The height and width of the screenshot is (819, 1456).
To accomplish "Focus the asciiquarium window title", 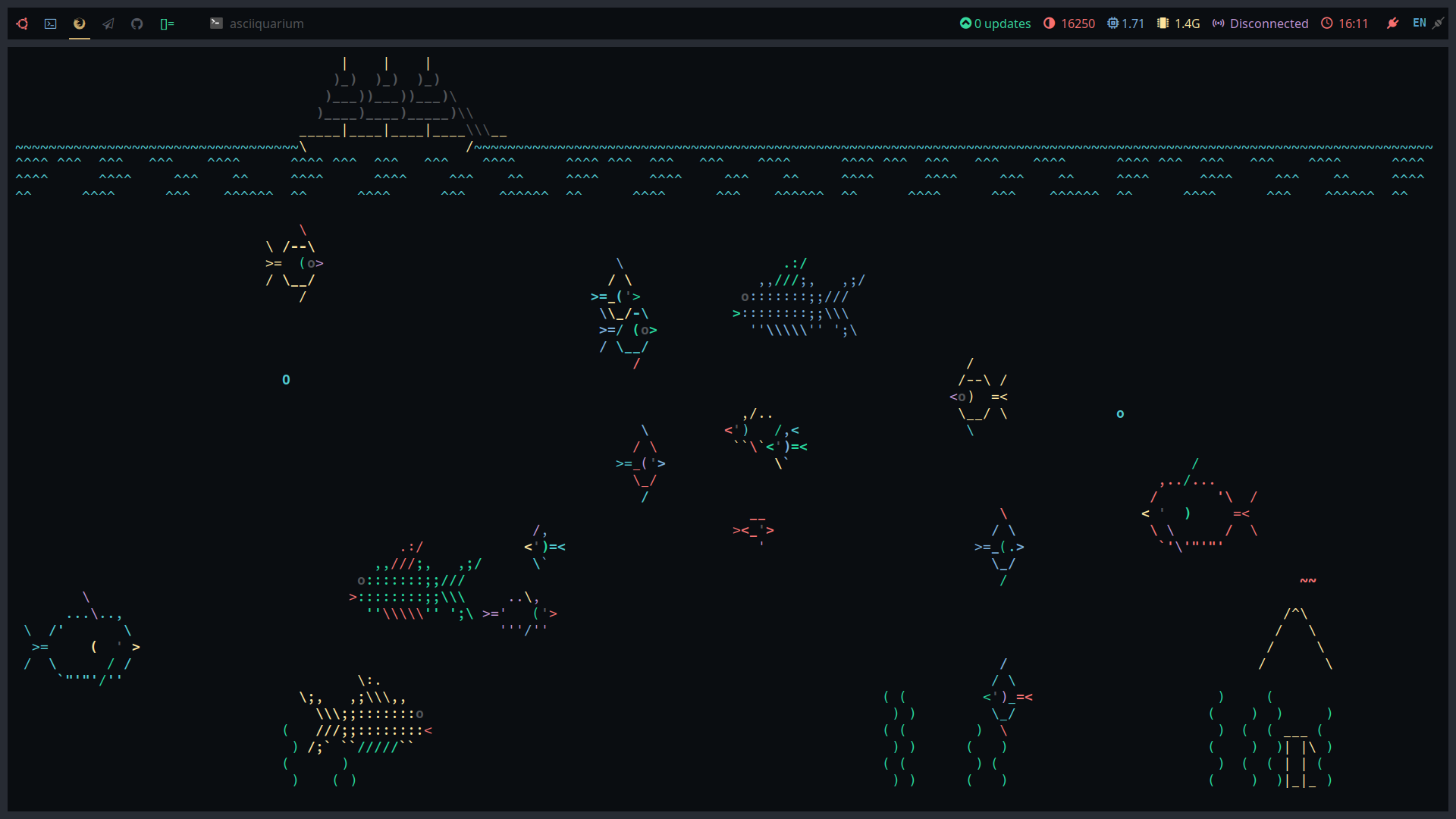I will coord(265,24).
